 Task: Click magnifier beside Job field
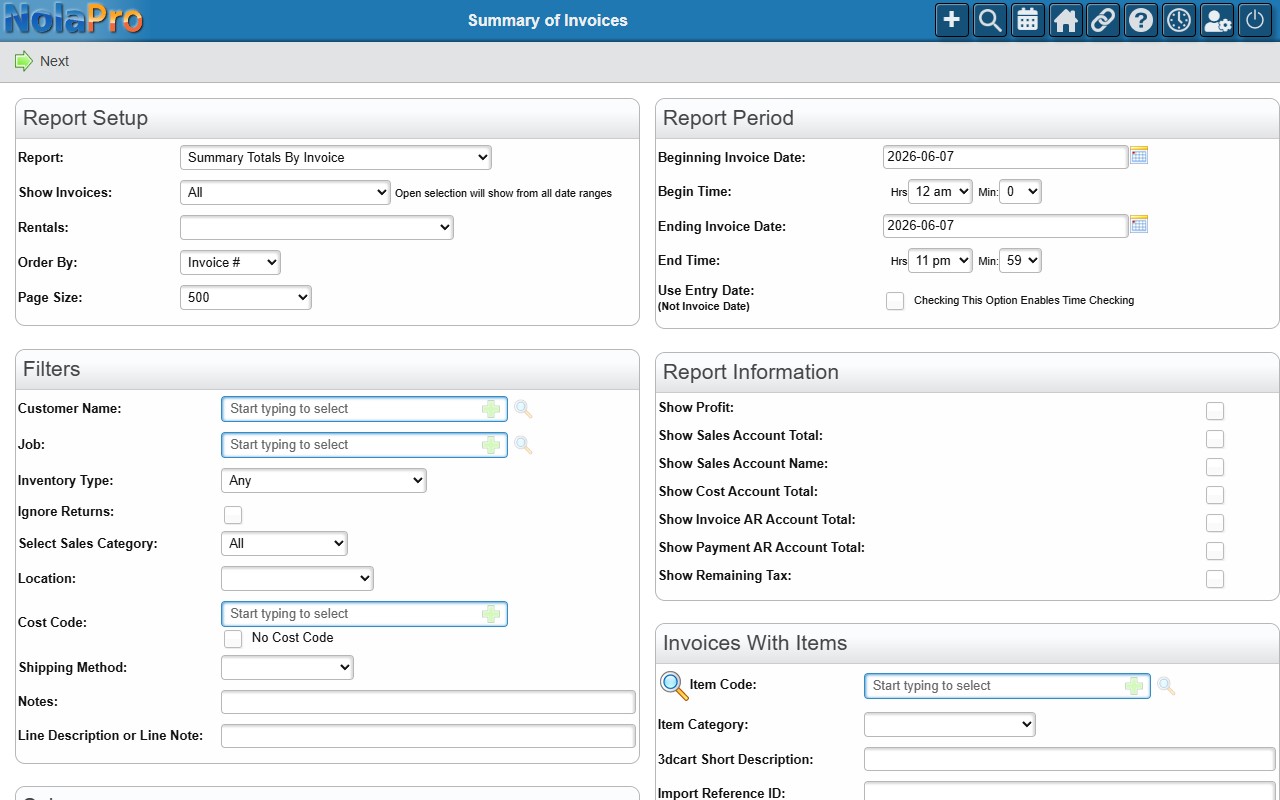click(x=523, y=445)
